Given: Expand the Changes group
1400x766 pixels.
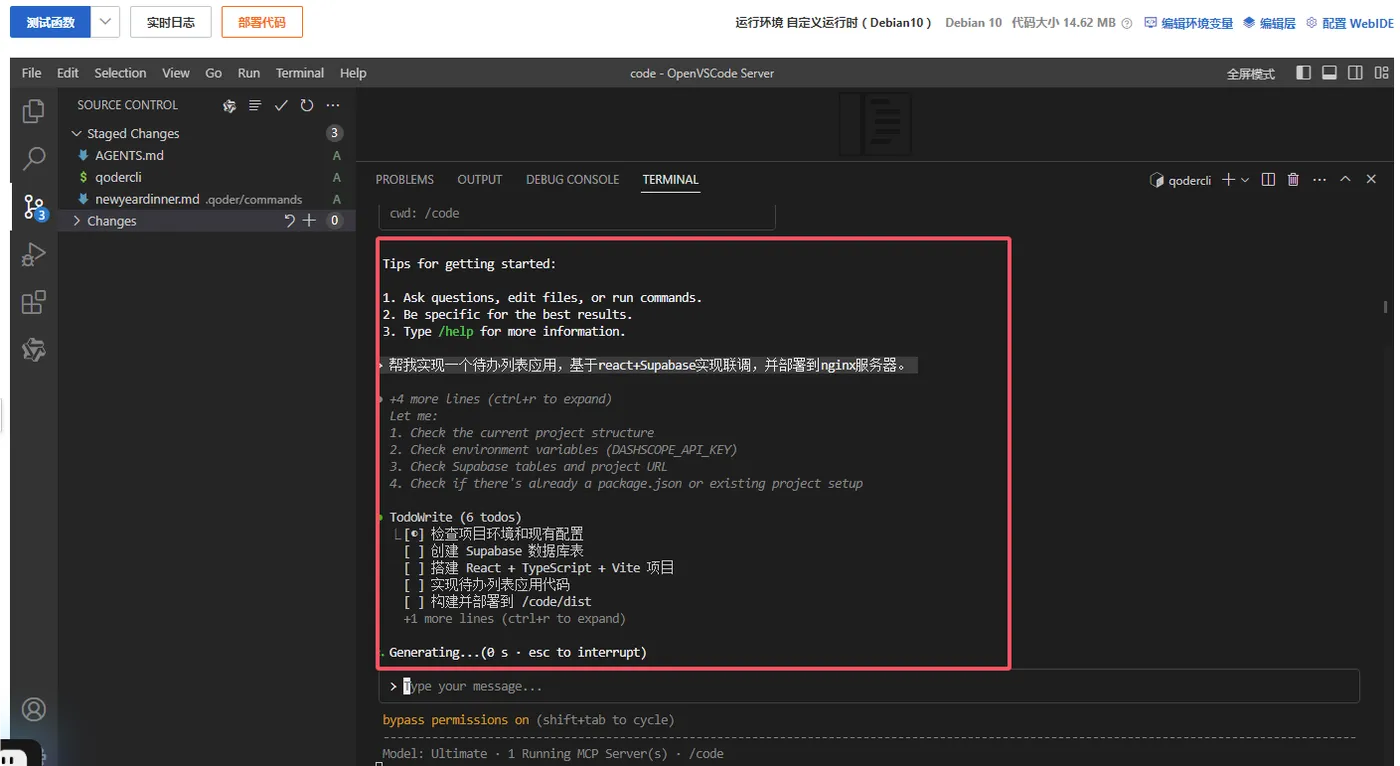Looking at the screenshot, I should click(x=76, y=221).
